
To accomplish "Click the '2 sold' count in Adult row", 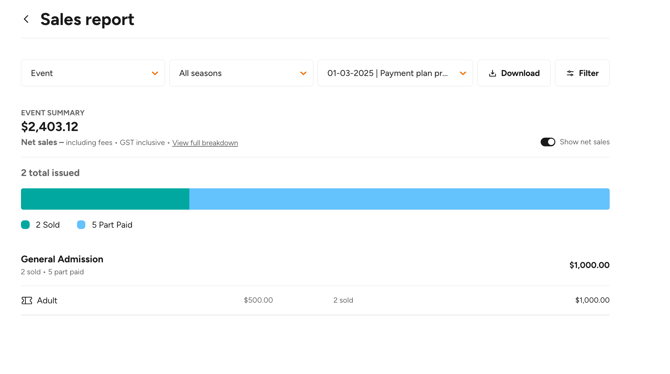I will click(343, 300).
